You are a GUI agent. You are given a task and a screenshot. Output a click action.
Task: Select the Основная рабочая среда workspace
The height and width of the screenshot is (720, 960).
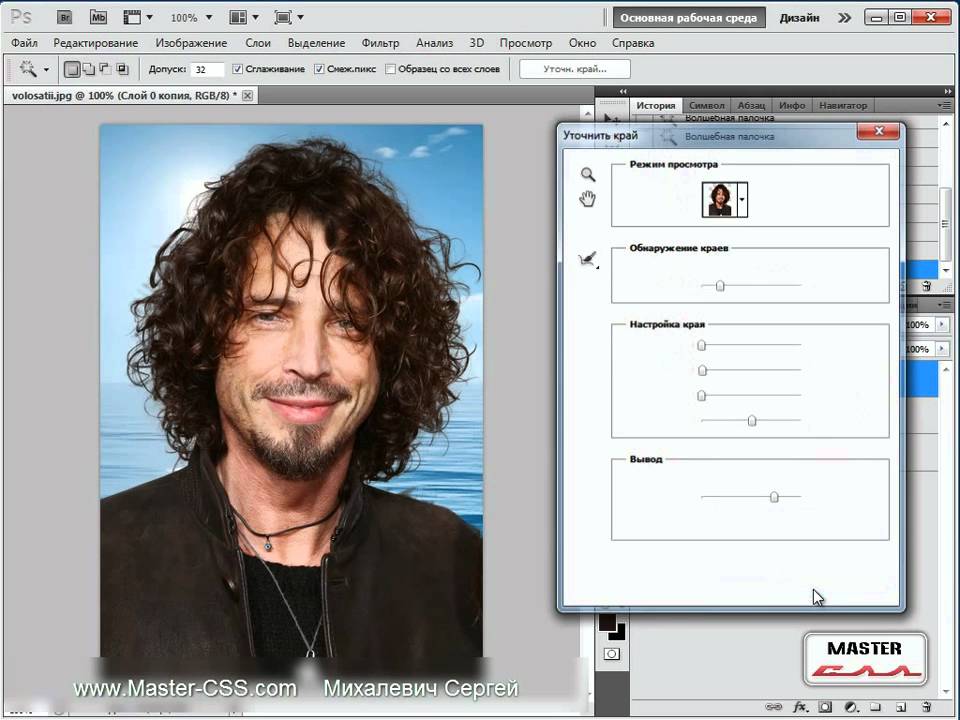tap(689, 18)
